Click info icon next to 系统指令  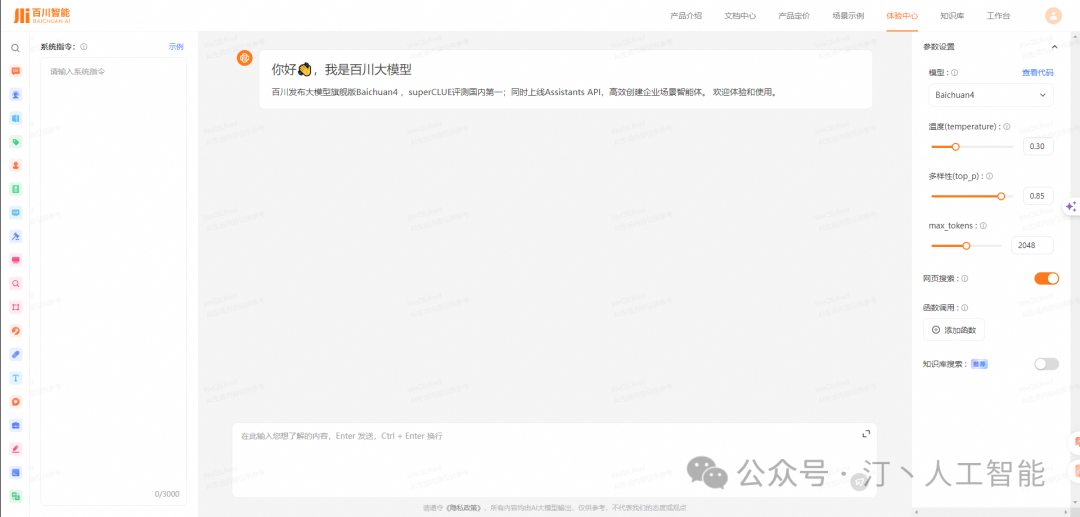83,47
